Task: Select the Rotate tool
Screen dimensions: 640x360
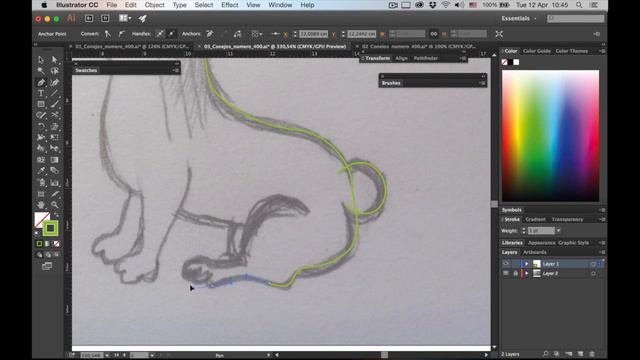Action: tap(41, 127)
